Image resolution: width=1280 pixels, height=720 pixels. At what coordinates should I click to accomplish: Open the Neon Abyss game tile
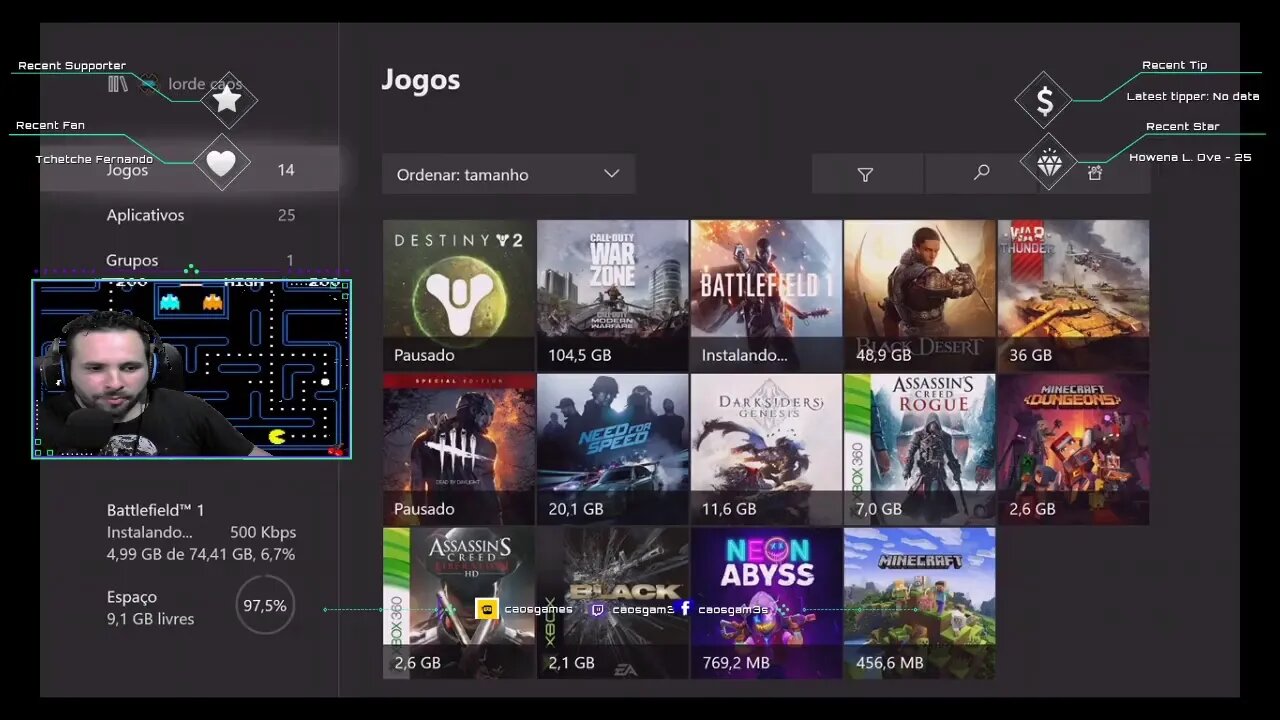(x=766, y=603)
